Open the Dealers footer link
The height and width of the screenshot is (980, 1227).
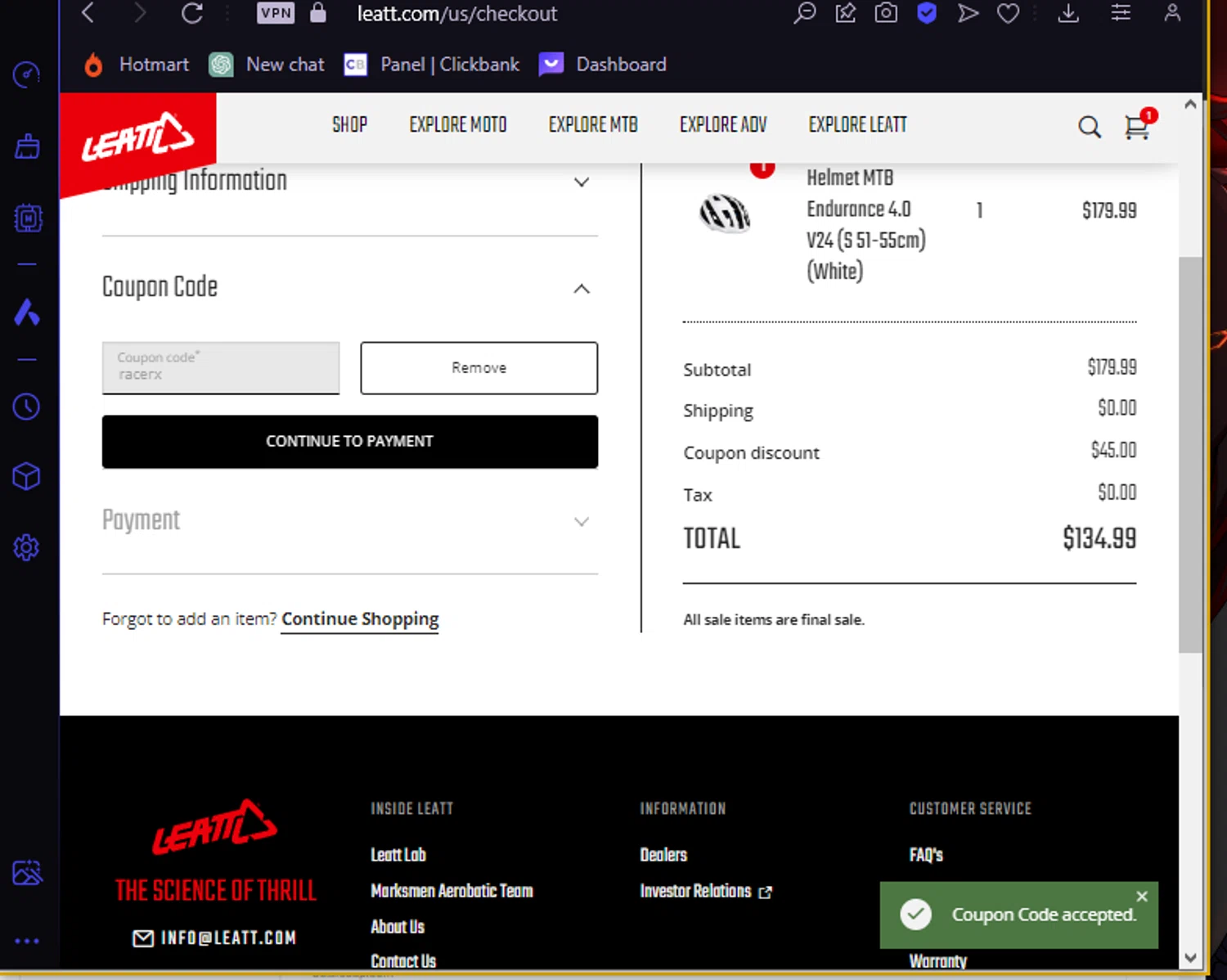(x=663, y=855)
